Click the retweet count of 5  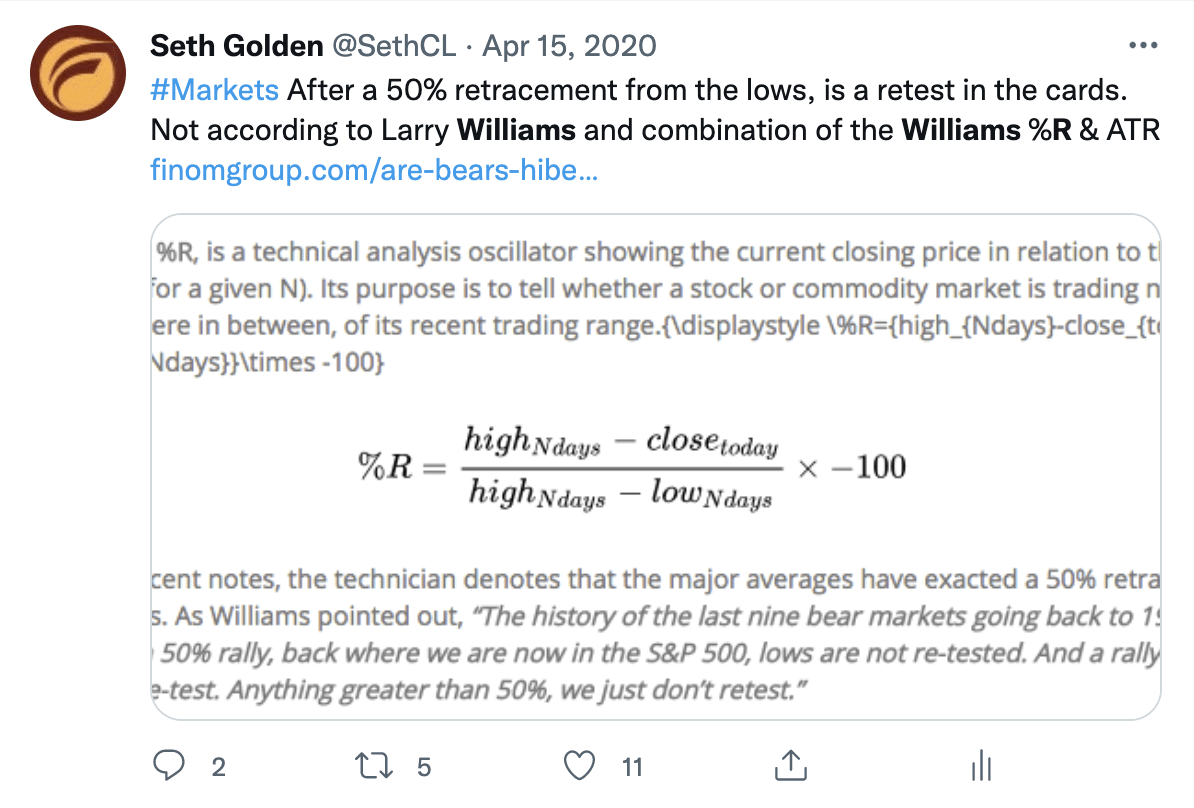(423, 767)
